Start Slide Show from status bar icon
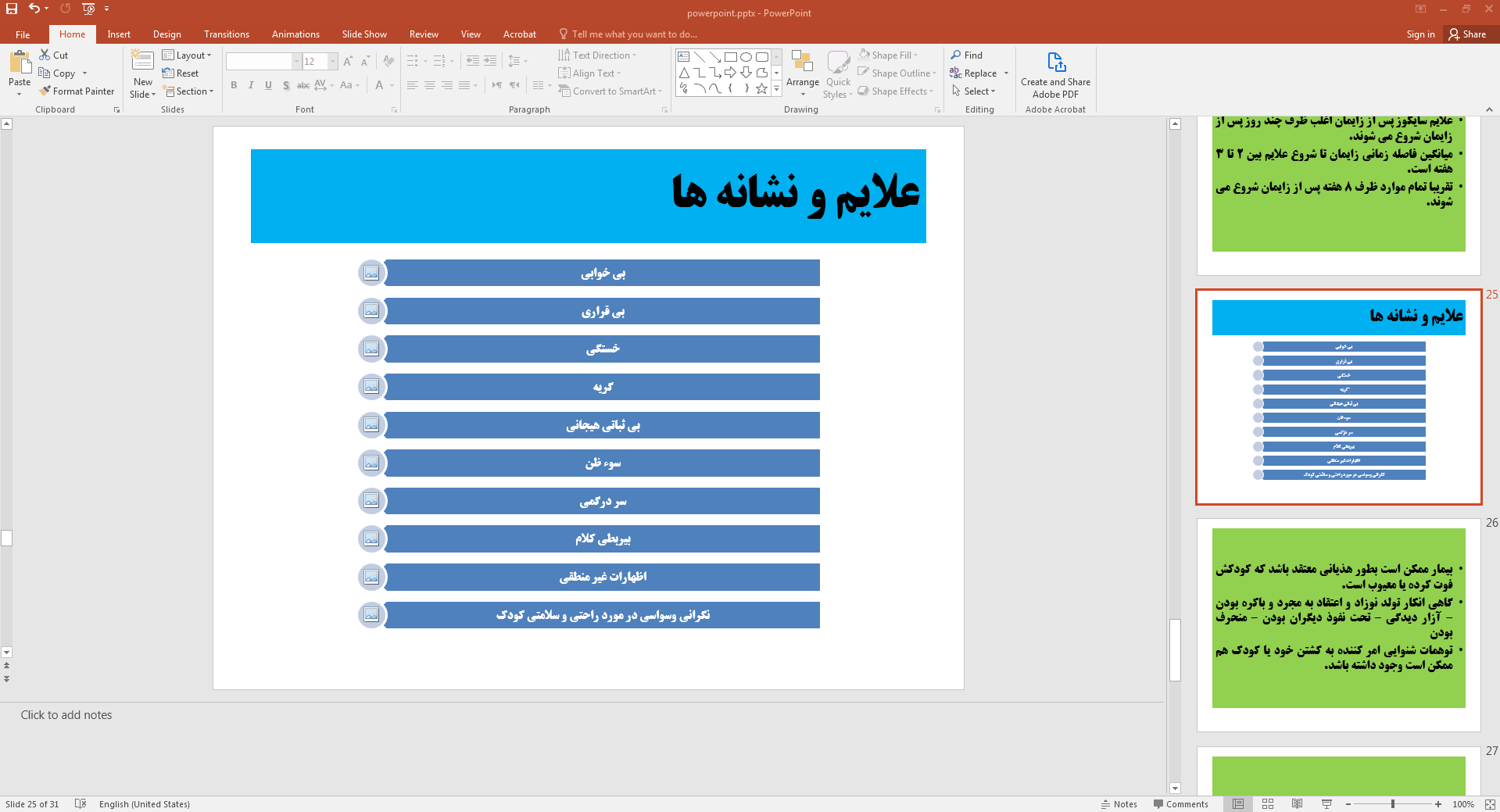Screen dimensions: 1500x812 point(1326,803)
